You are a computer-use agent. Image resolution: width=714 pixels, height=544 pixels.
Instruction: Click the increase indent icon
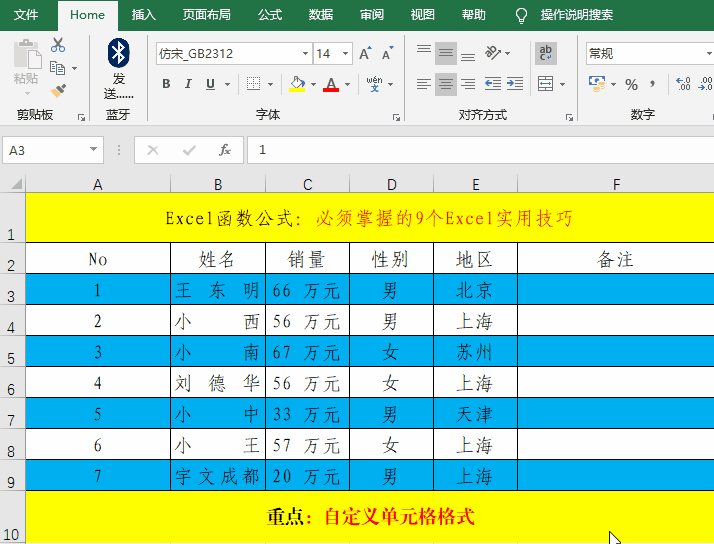tap(518, 85)
